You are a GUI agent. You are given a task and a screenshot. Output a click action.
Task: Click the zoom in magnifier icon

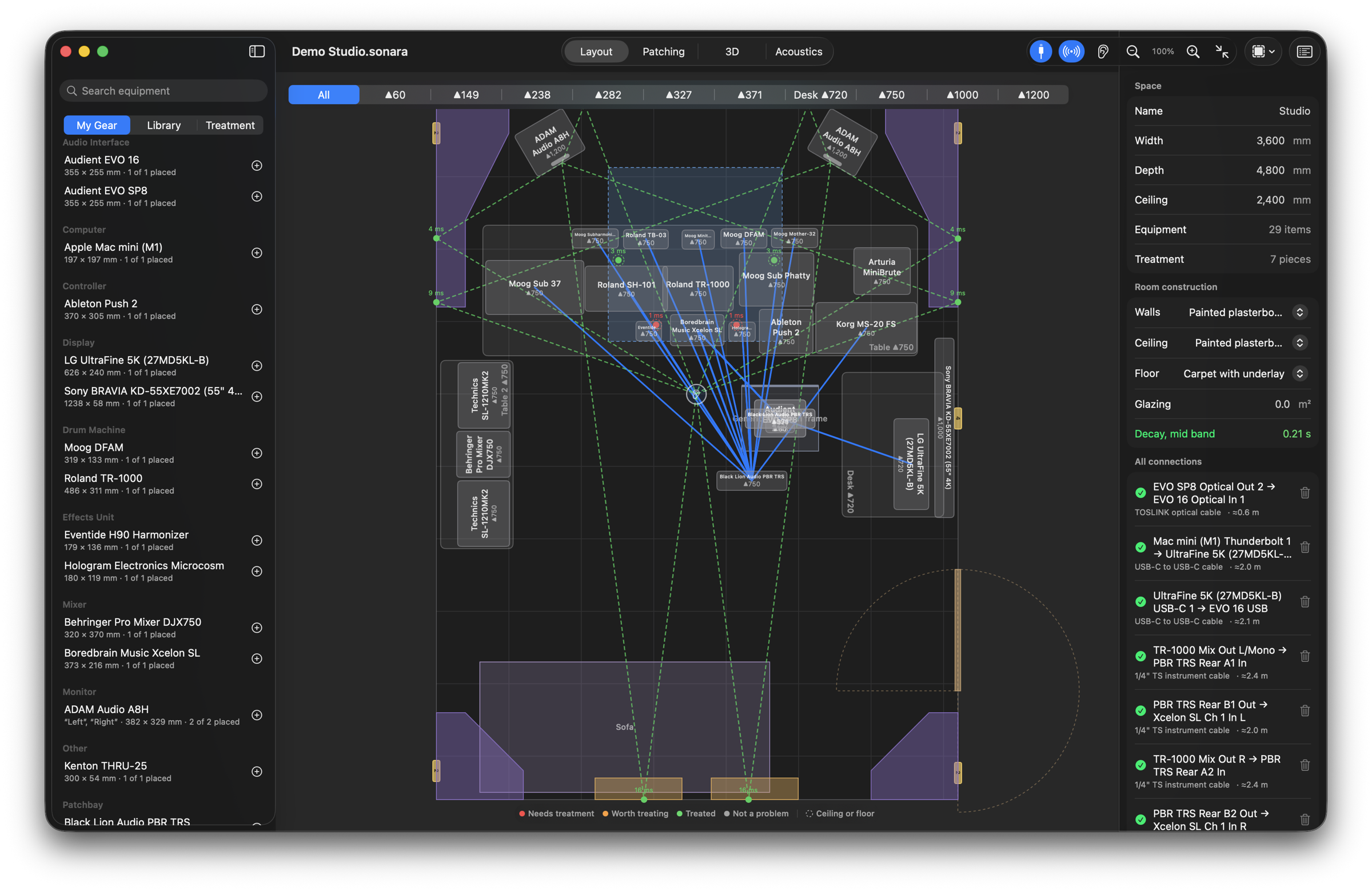(1192, 51)
